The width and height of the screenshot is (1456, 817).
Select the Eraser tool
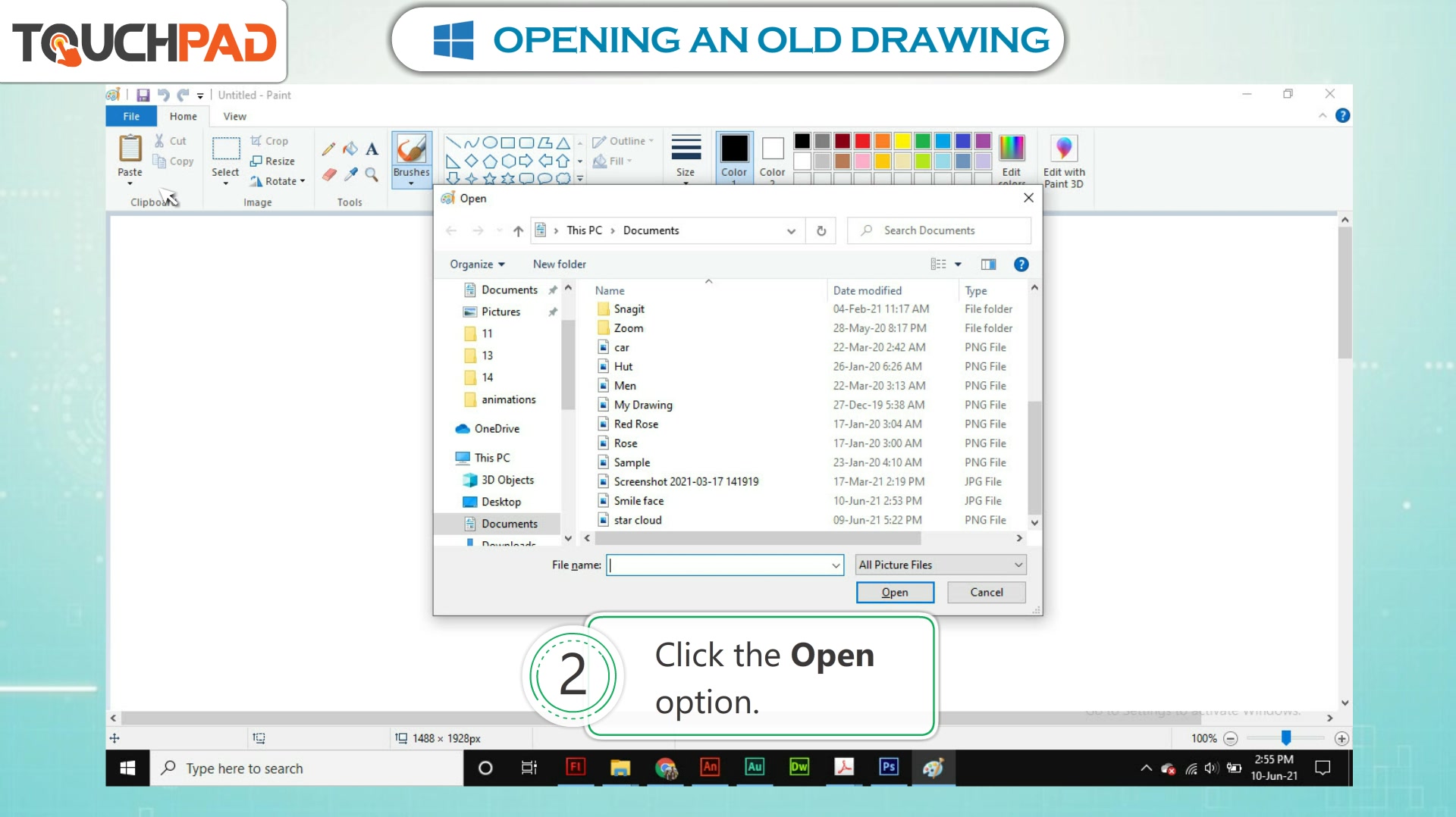tap(328, 175)
